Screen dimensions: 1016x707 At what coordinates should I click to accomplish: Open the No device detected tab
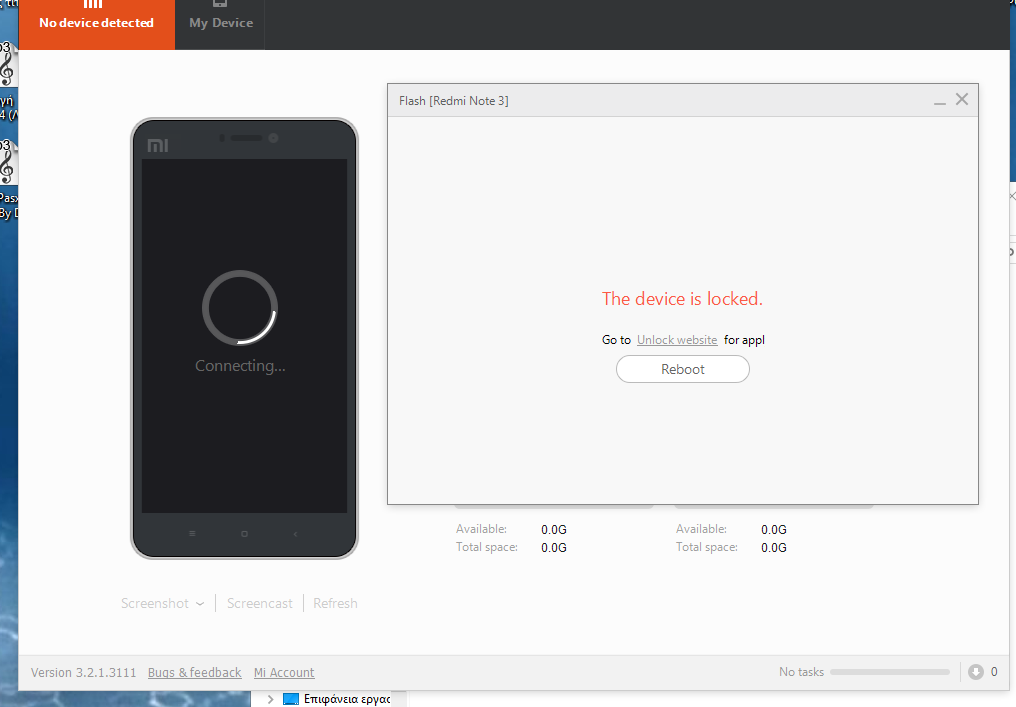click(x=97, y=24)
